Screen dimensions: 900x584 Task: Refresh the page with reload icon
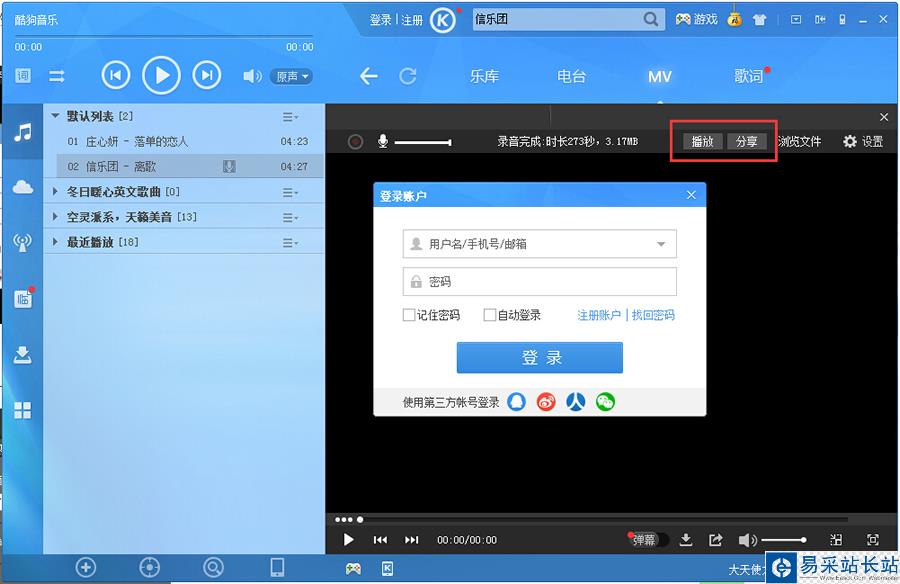pos(408,76)
